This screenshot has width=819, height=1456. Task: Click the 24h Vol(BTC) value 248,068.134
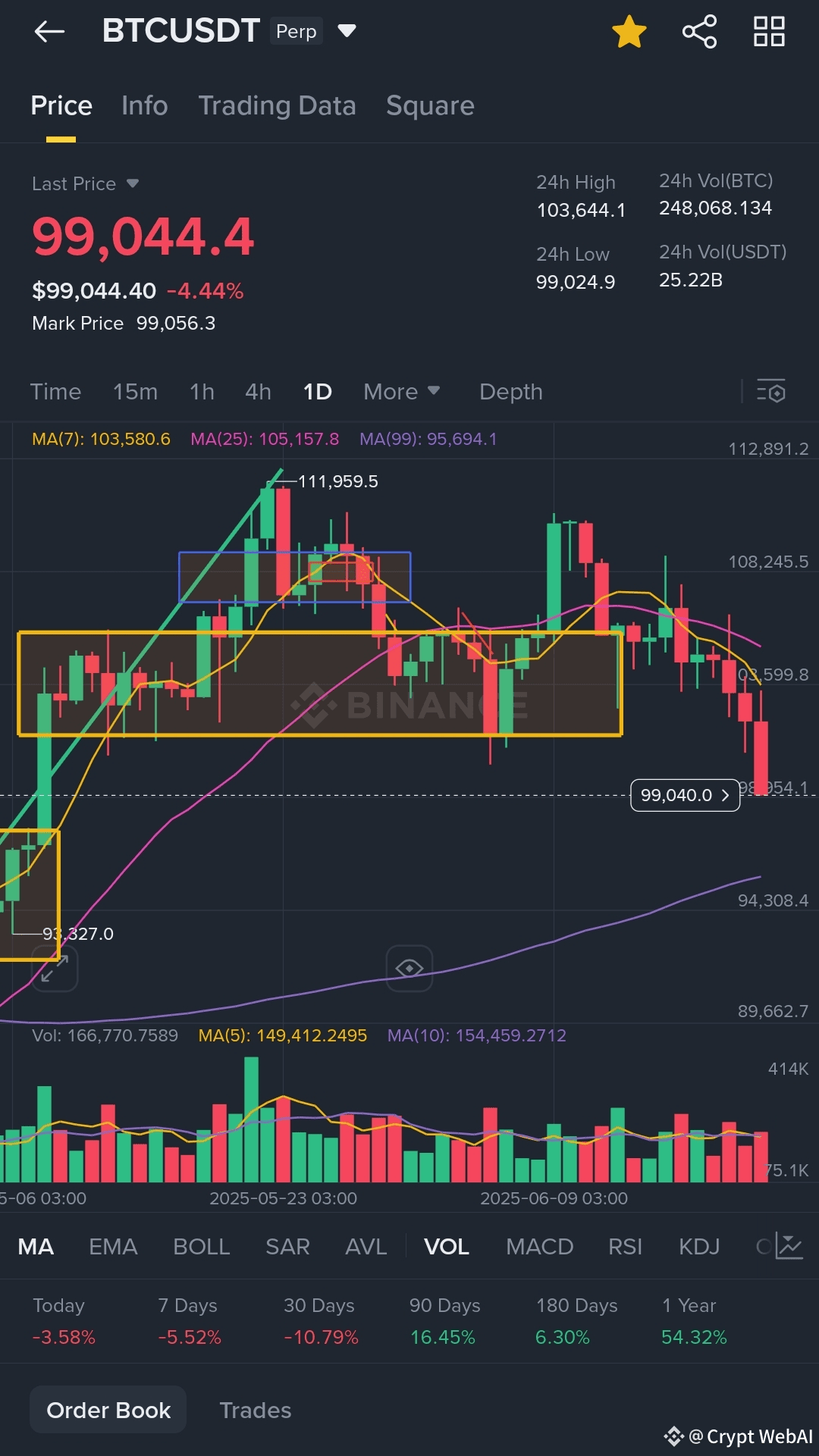pos(715,208)
